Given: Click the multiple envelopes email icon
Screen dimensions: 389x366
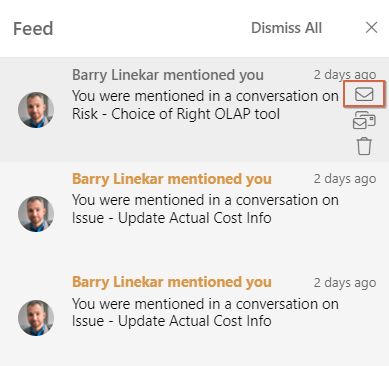Looking at the screenshot, I should (x=364, y=121).
